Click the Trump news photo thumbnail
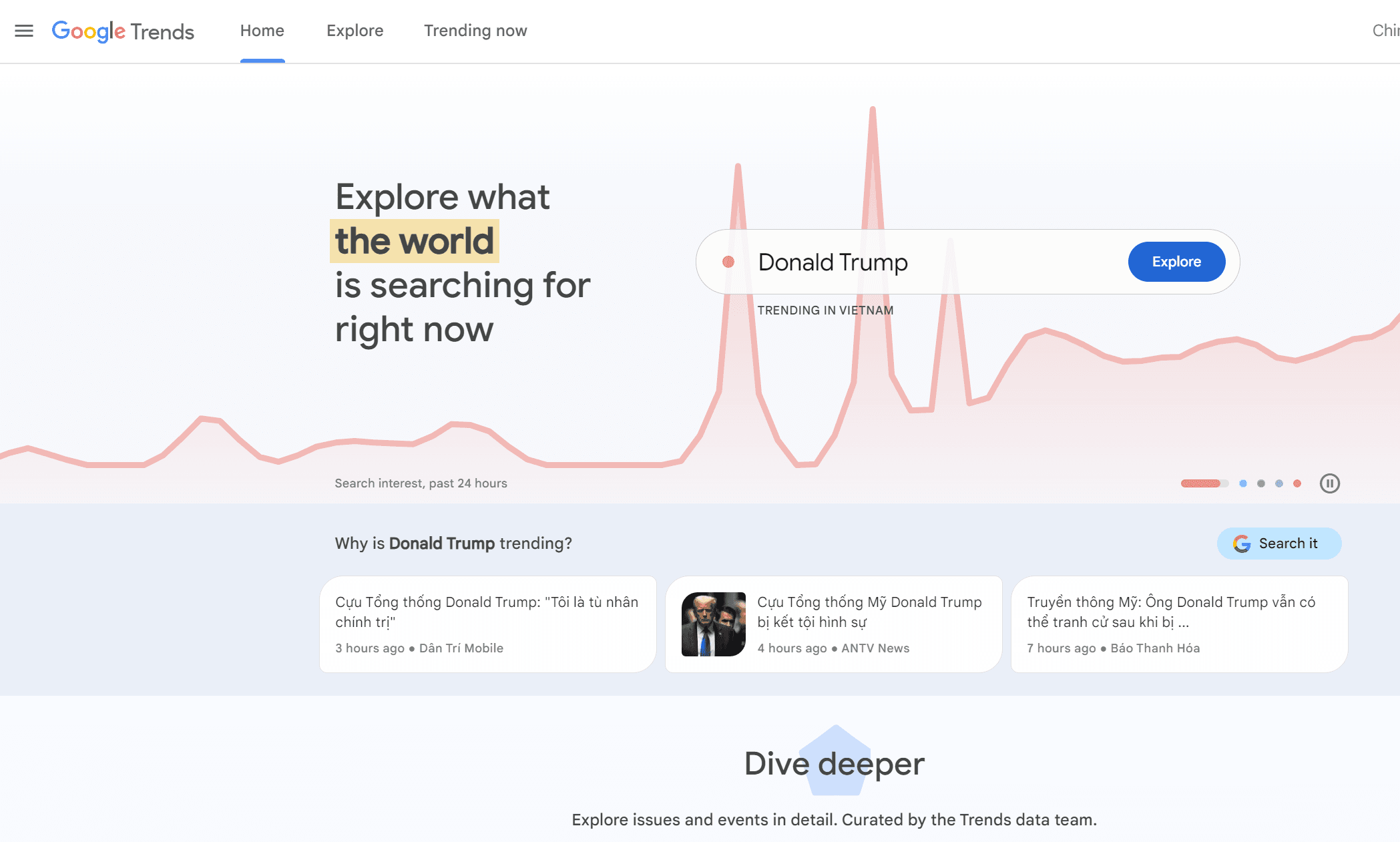The height and width of the screenshot is (842, 1400). [x=714, y=624]
